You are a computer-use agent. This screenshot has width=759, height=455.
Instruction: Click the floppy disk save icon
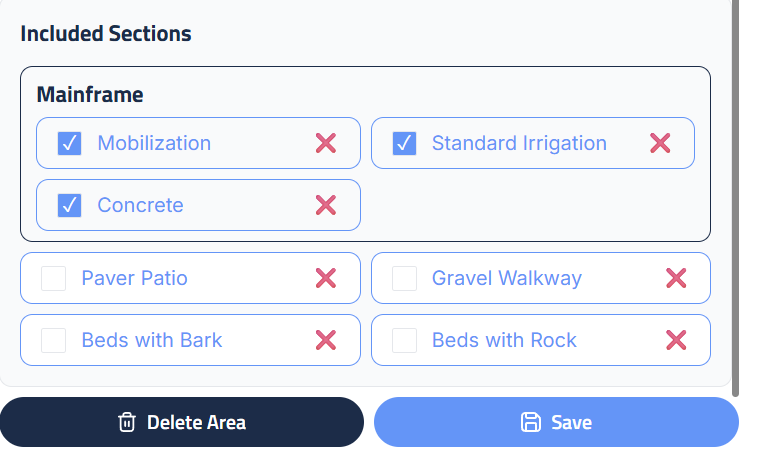[531, 422]
